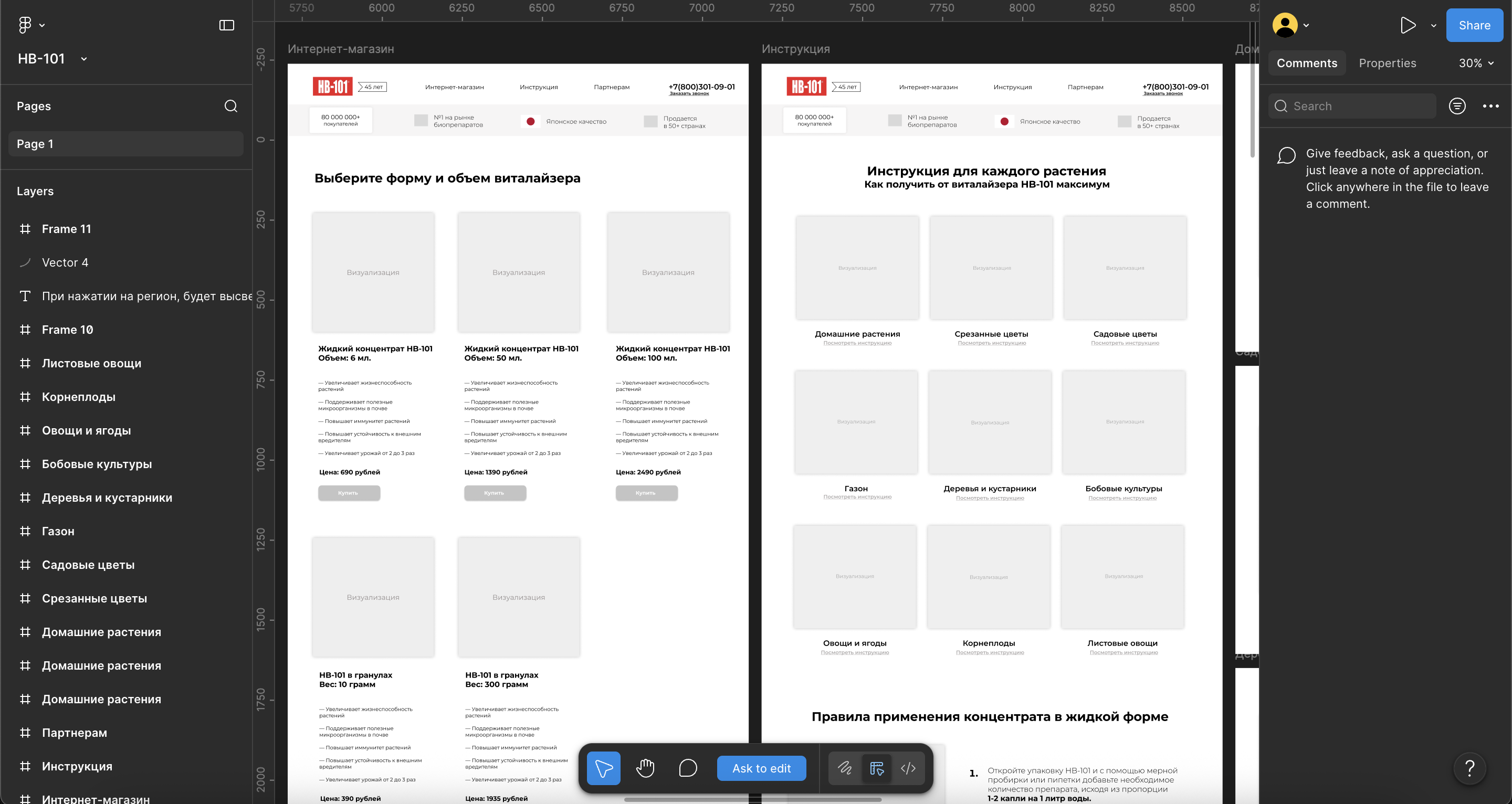The width and height of the screenshot is (1512, 804).
Task: Click the HB-101 logo in Инструкция frame
Action: (x=806, y=86)
